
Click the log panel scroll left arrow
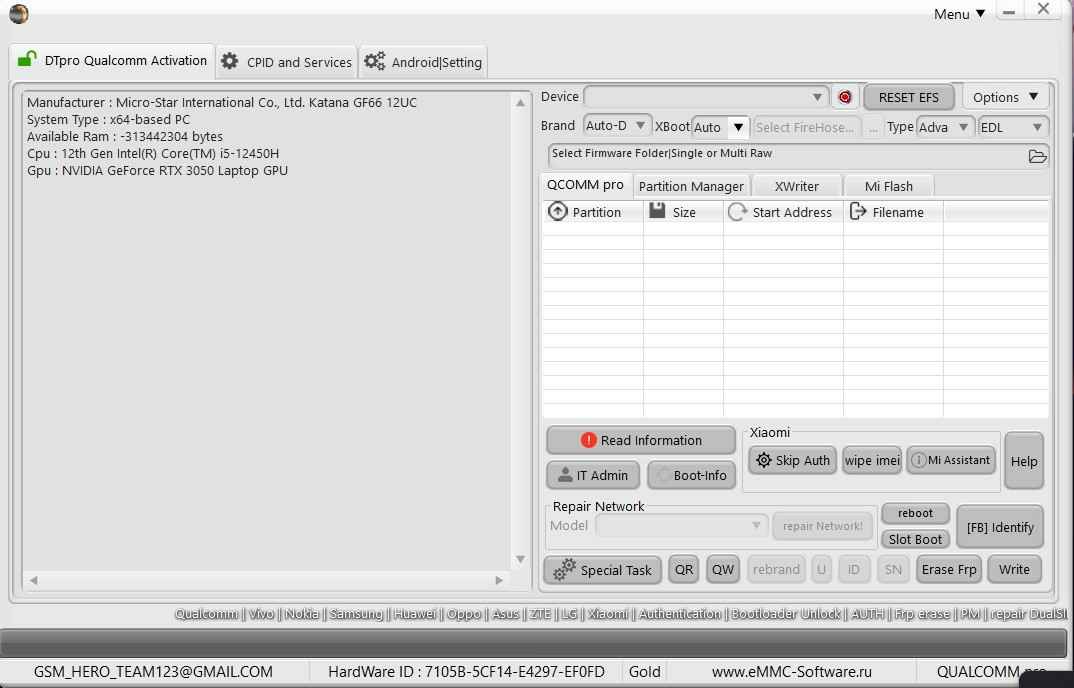point(33,580)
